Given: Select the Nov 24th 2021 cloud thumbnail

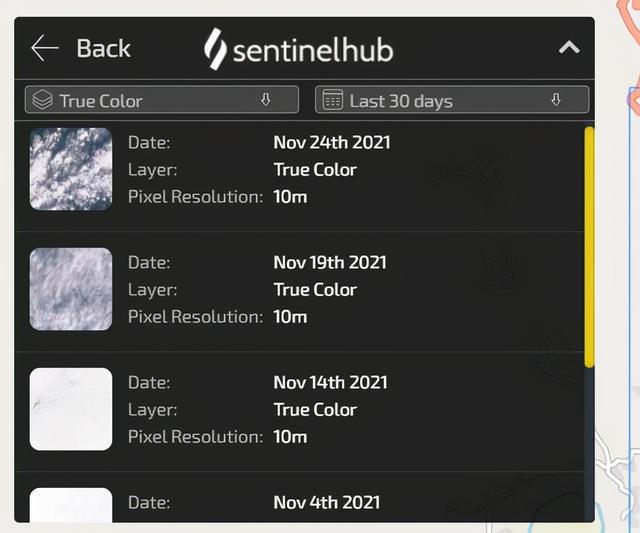Looking at the screenshot, I should (71, 169).
